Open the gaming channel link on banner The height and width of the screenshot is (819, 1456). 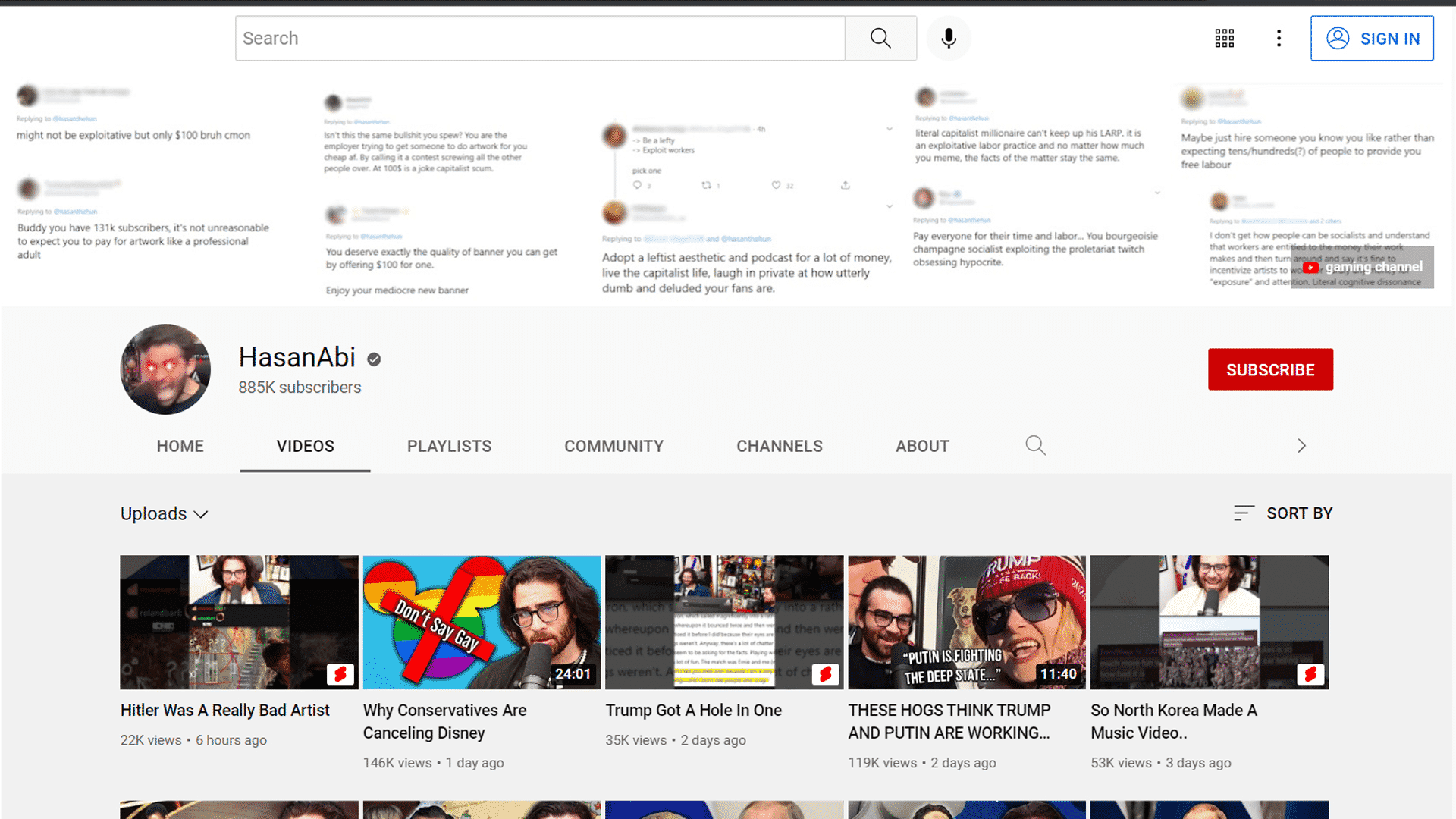click(1363, 267)
